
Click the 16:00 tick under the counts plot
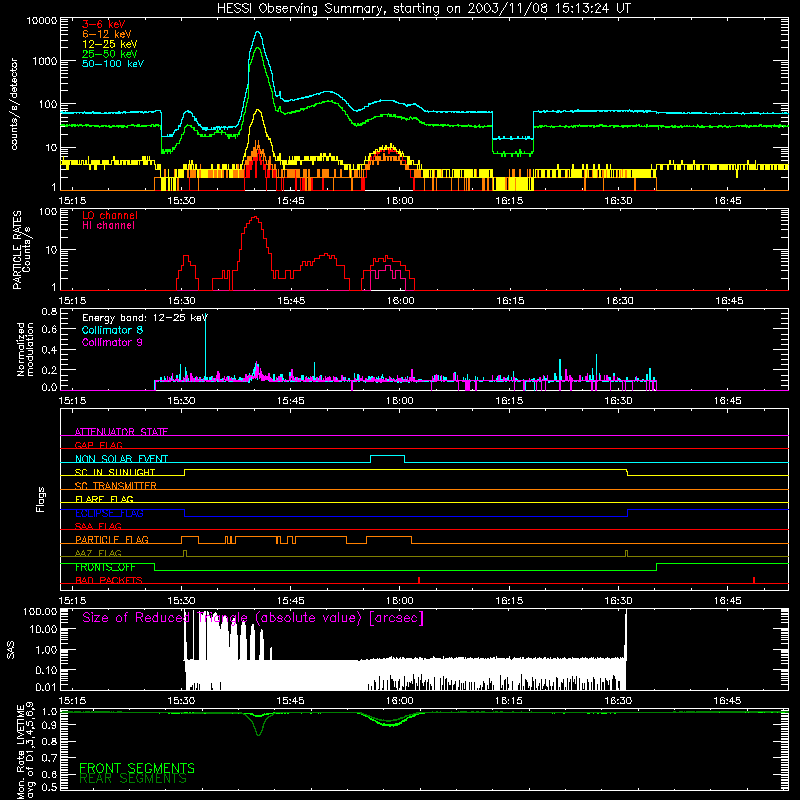click(399, 201)
